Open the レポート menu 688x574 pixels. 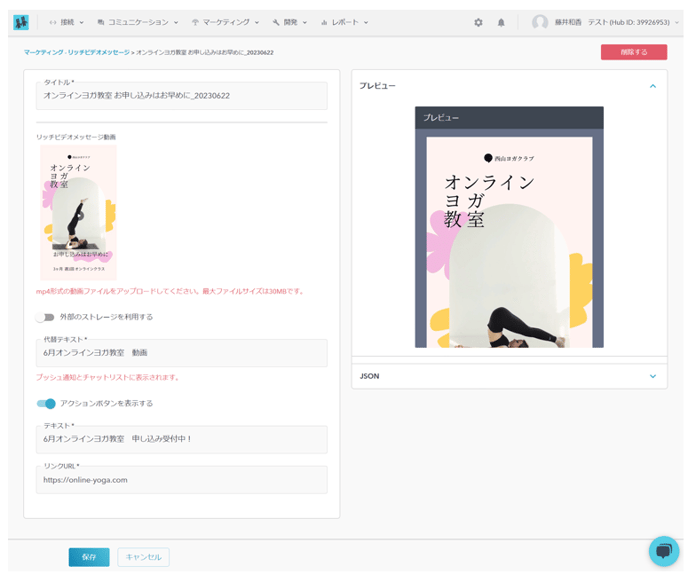344,22
